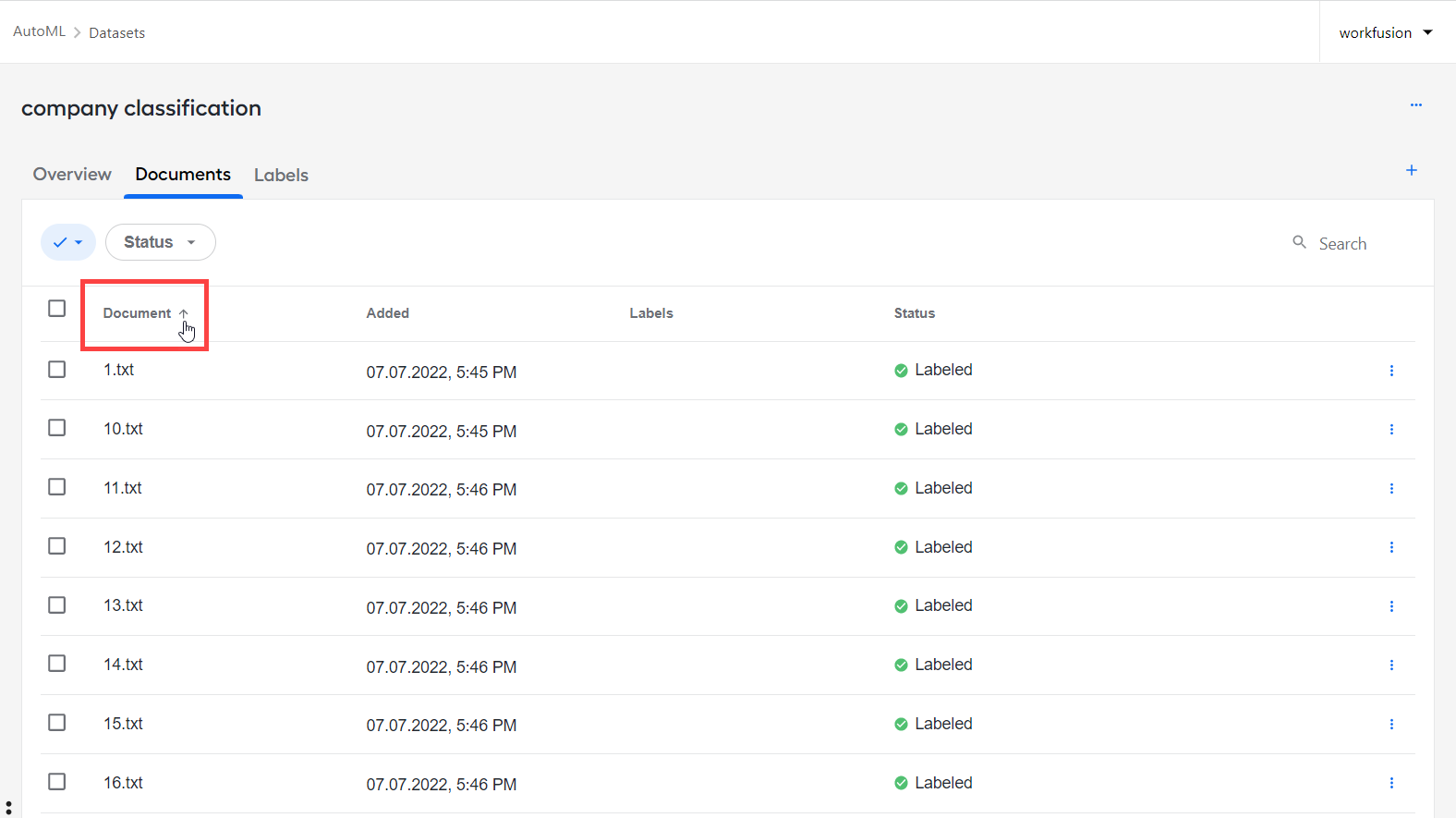1456x818 pixels.
Task: Open document 11.txt
Action: (123, 488)
